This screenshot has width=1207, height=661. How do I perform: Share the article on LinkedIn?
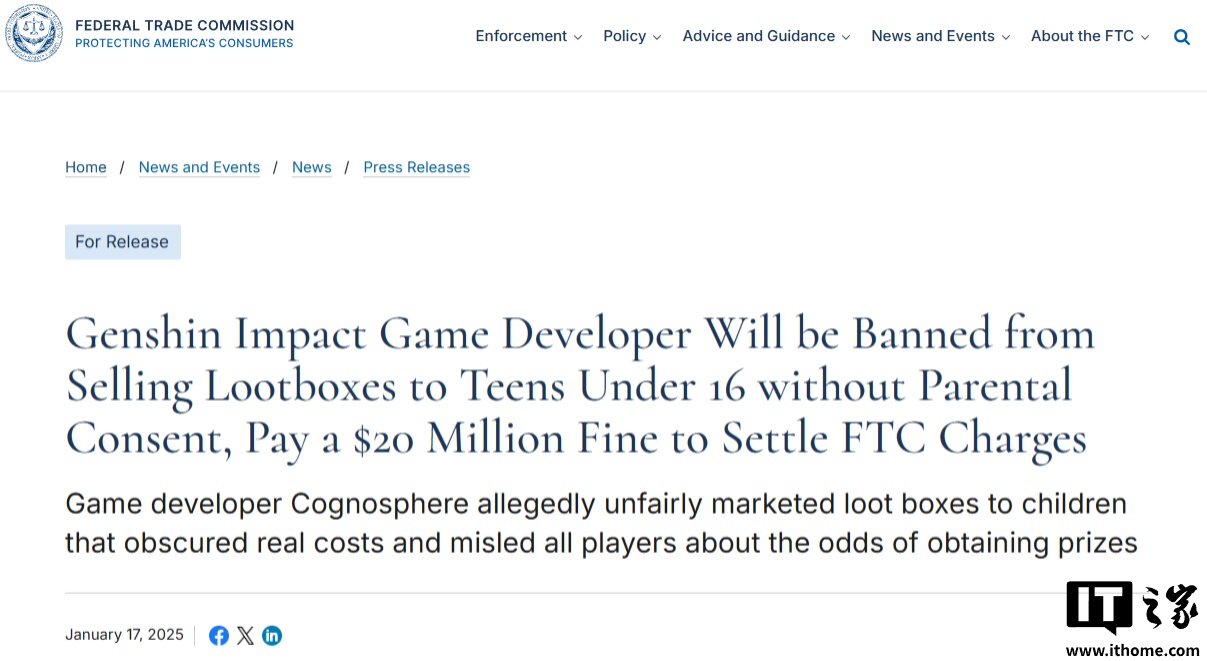pos(272,635)
